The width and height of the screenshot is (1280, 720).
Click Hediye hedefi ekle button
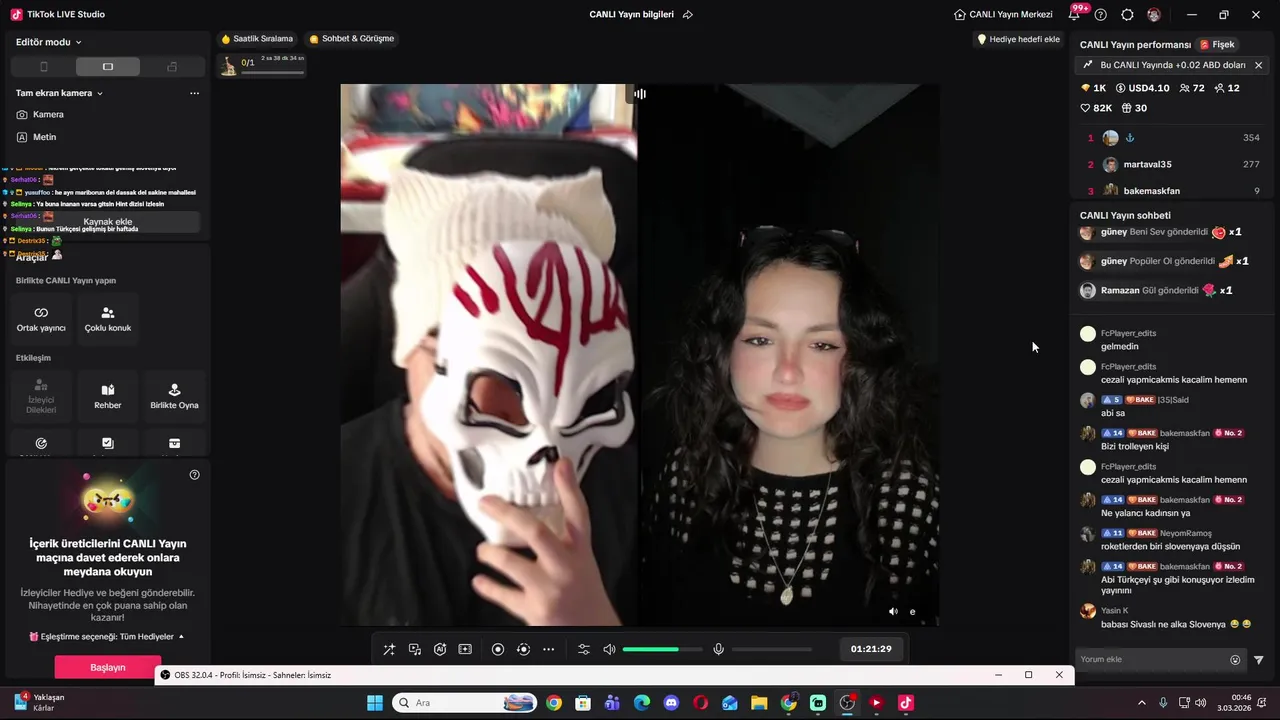[1018, 39]
